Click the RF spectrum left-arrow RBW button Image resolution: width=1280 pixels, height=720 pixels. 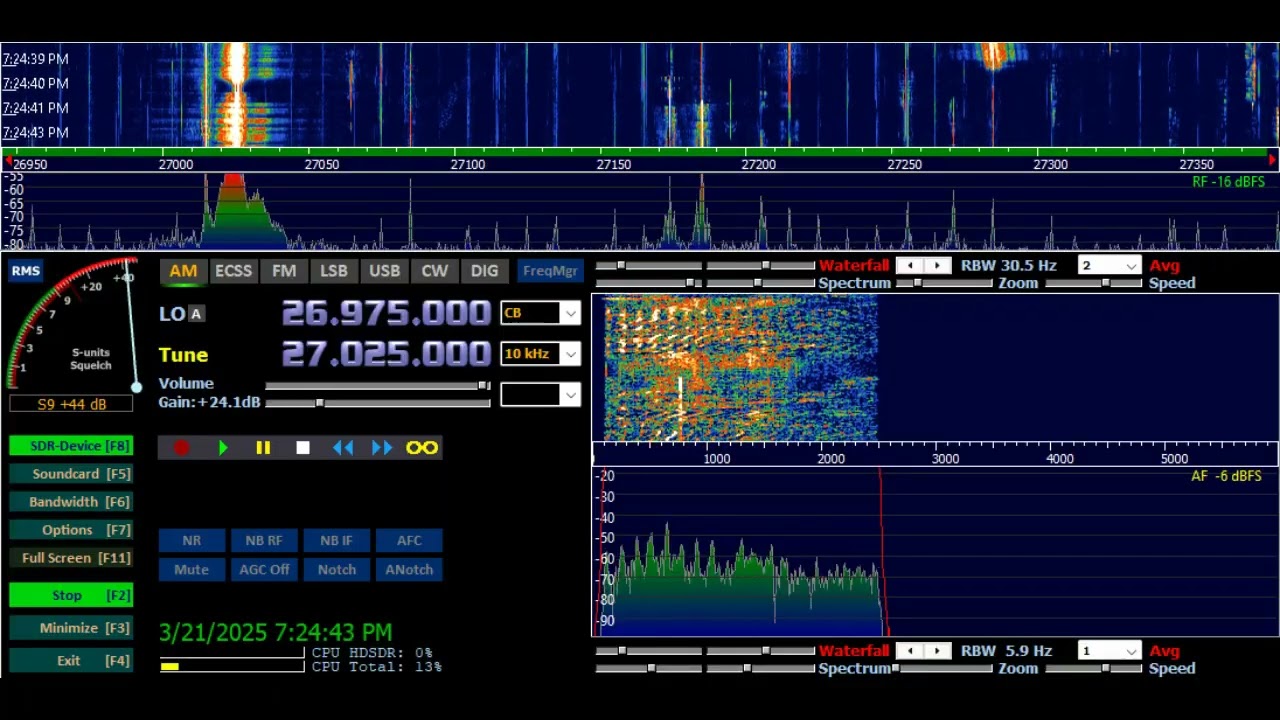[x=910, y=266]
